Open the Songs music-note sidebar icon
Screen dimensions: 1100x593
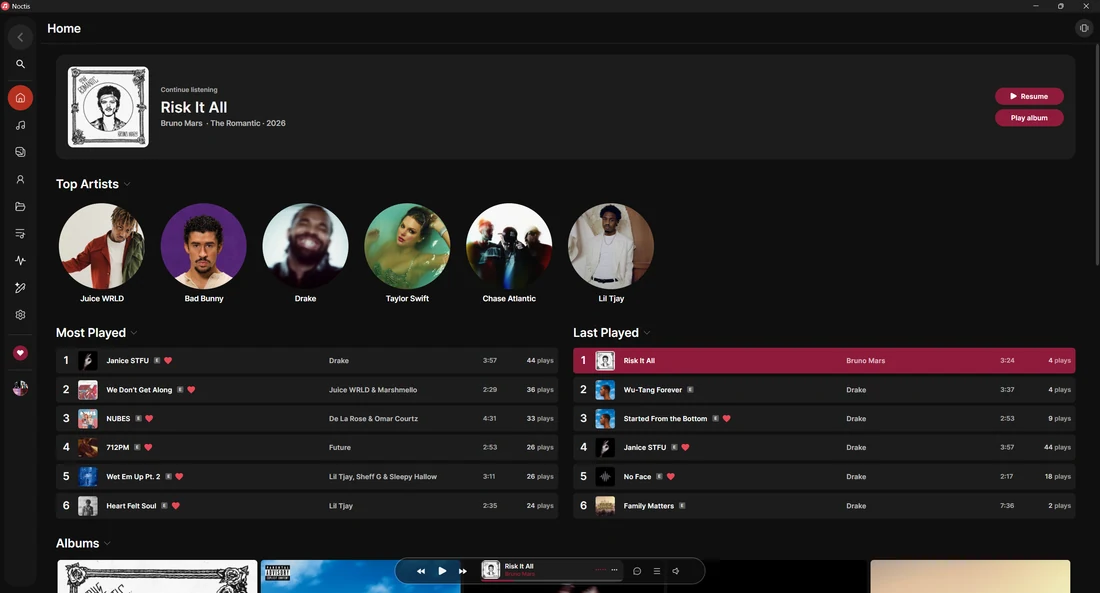click(20, 125)
